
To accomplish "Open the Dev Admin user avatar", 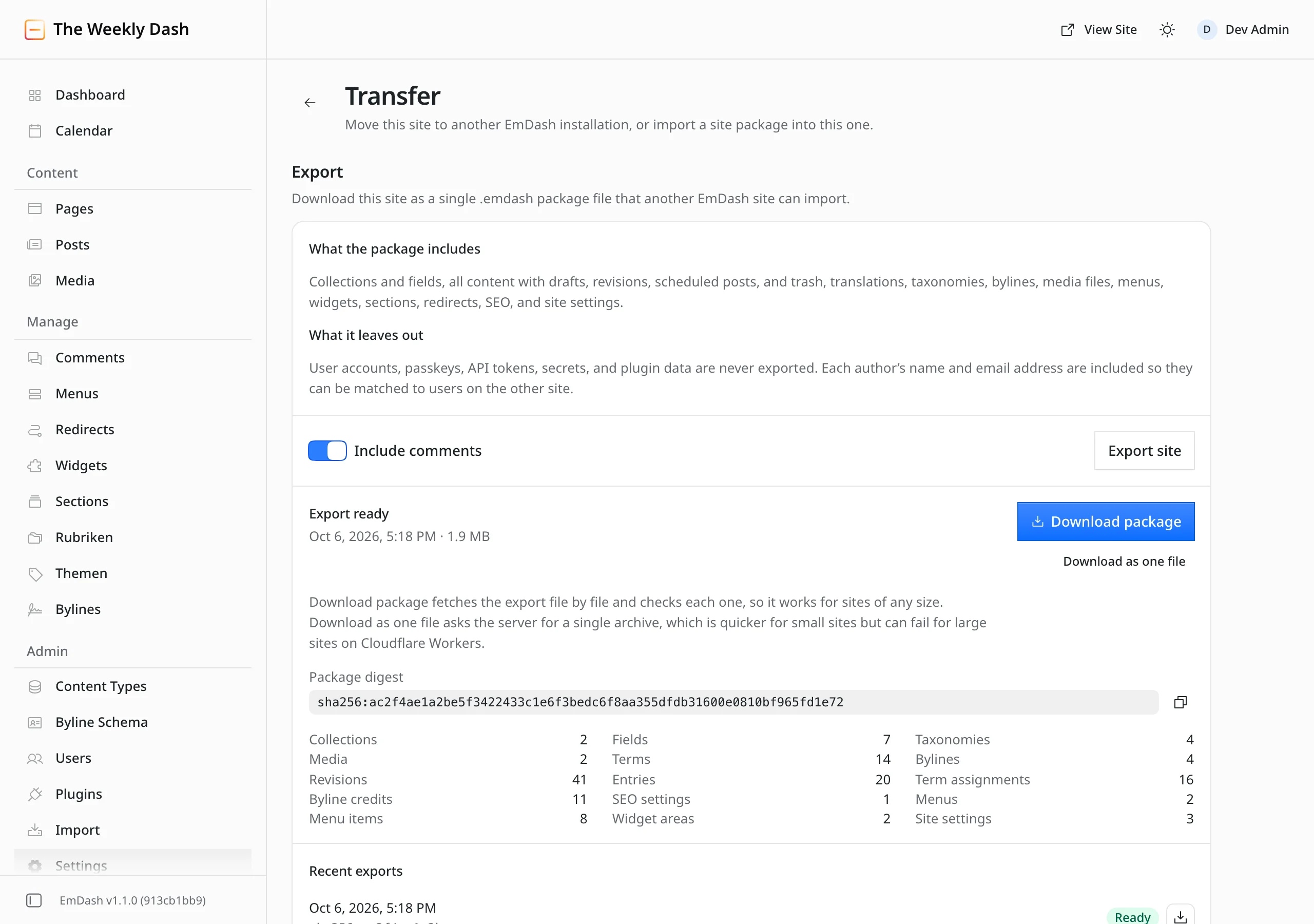I will point(1207,30).
